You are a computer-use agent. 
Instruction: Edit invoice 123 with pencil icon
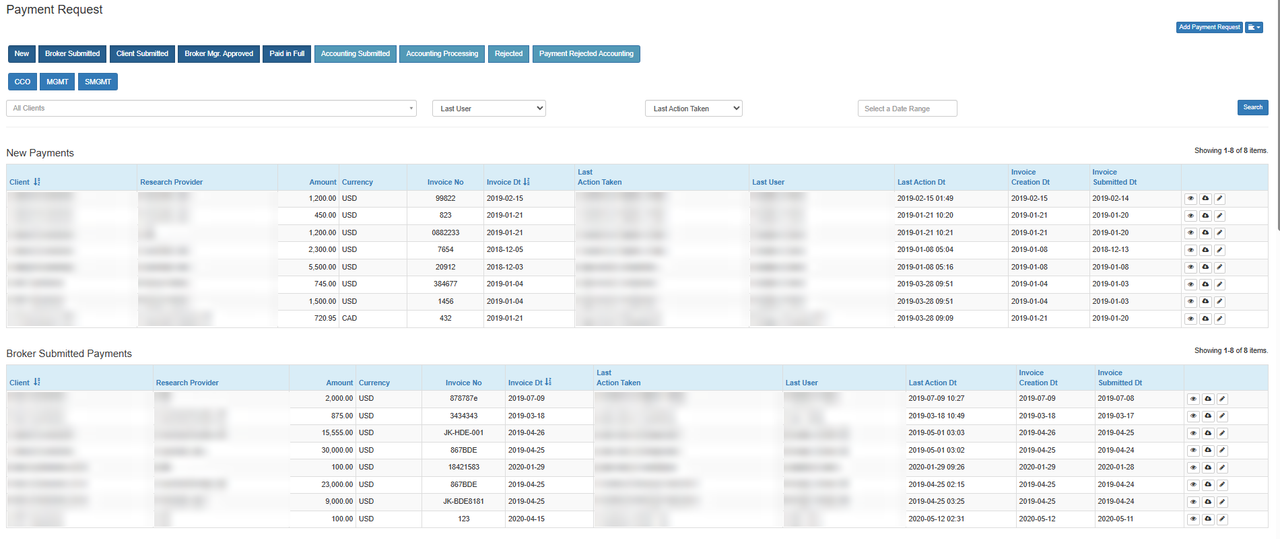[x=1222, y=519]
